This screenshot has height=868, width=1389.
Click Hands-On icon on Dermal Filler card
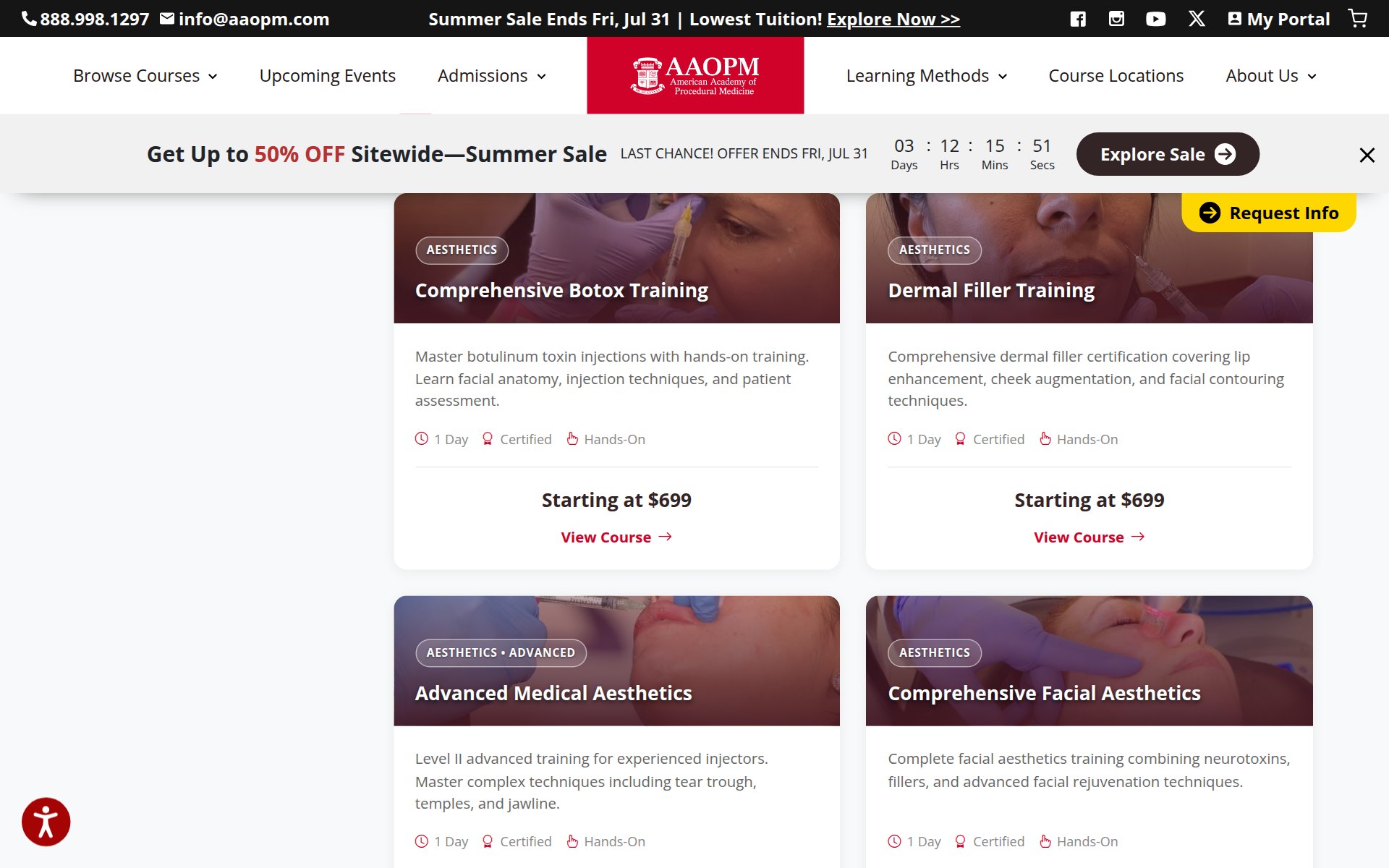(1045, 438)
